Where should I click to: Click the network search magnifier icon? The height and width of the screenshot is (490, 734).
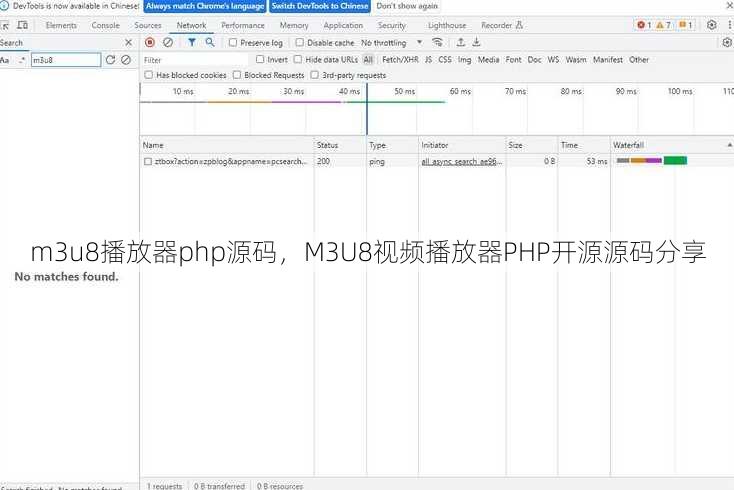pyautogui.click(x=210, y=43)
